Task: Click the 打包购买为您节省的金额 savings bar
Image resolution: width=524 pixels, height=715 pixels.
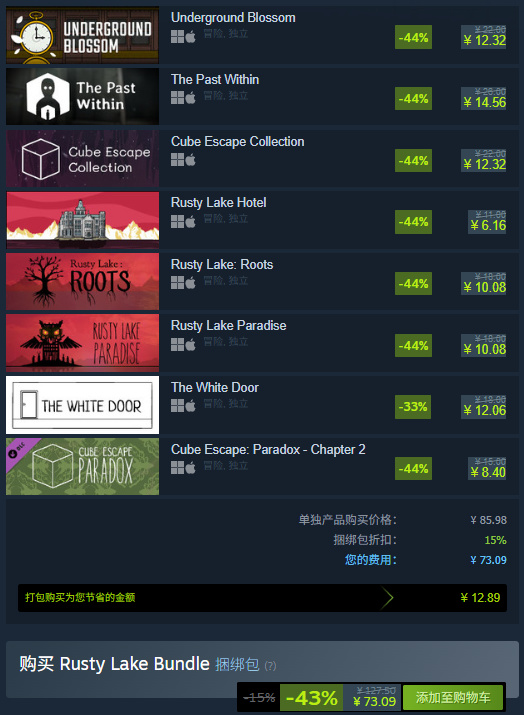Action: pos(262,598)
